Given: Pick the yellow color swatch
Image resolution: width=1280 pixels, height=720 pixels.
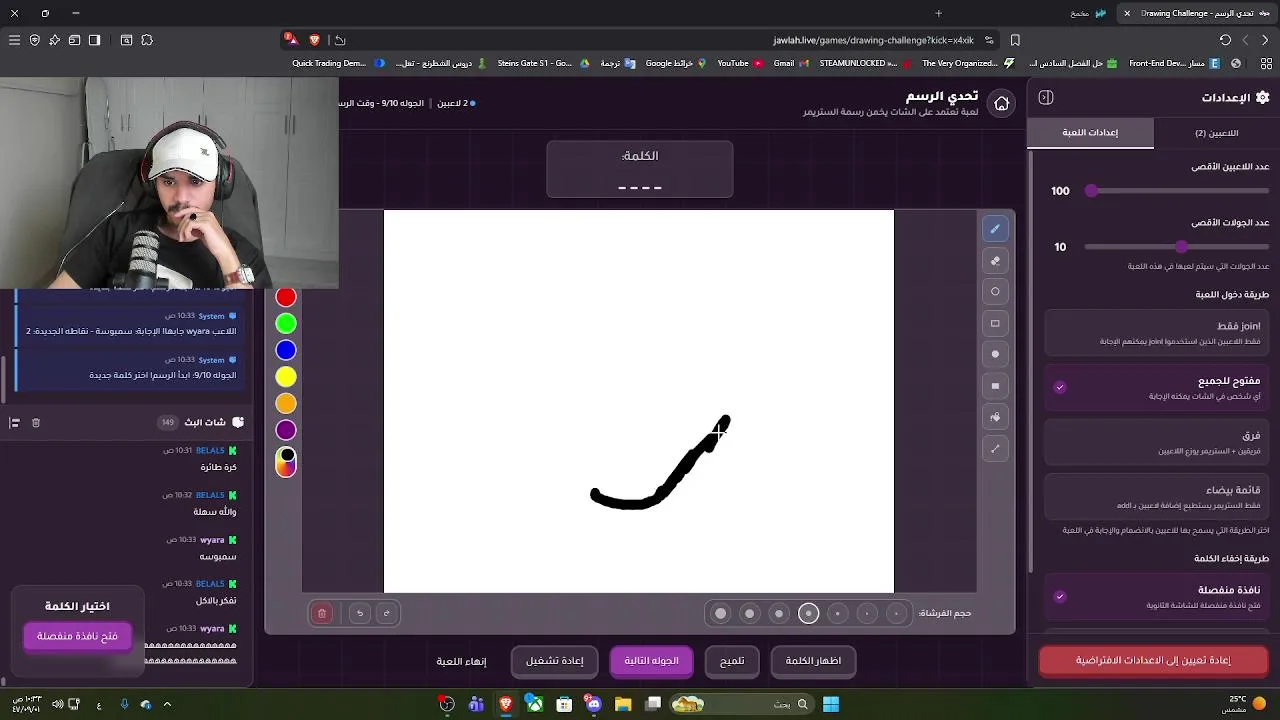Looking at the screenshot, I should coord(286,377).
